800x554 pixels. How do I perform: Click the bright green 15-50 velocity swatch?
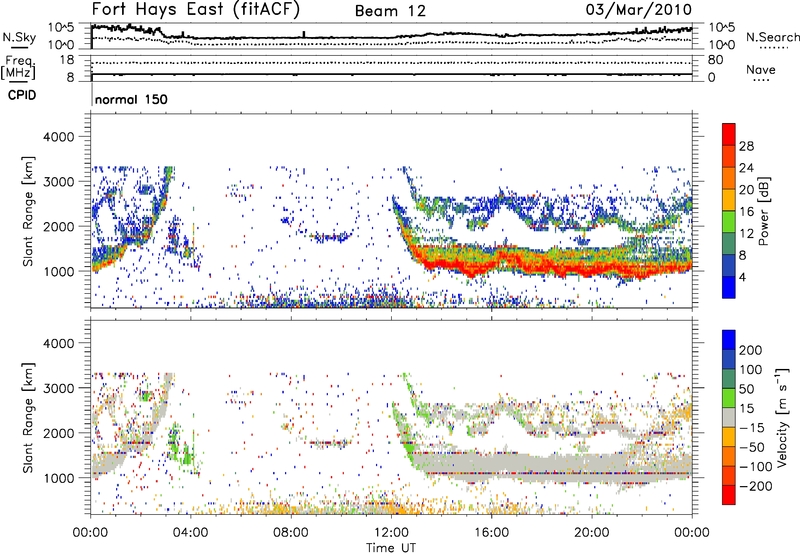[729, 398]
